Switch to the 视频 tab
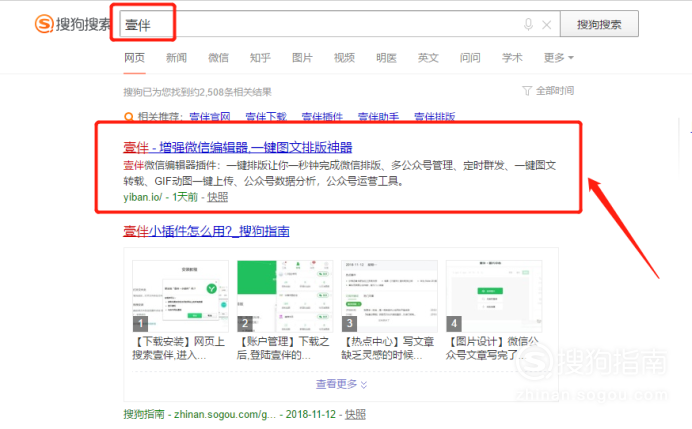The image size is (692, 429). point(344,58)
